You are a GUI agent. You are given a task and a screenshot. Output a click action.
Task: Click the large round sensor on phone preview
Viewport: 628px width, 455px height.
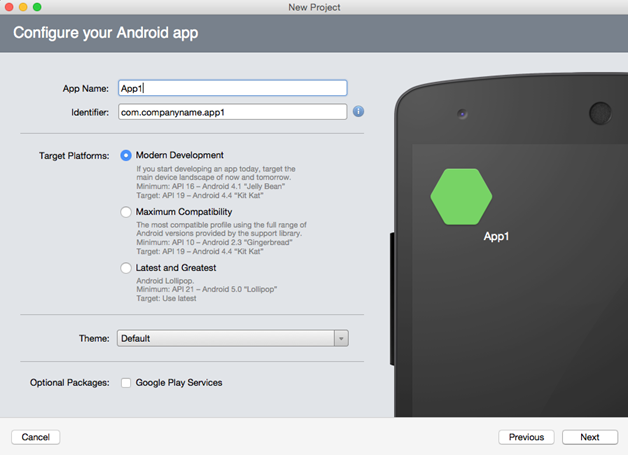pyautogui.click(x=600, y=112)
